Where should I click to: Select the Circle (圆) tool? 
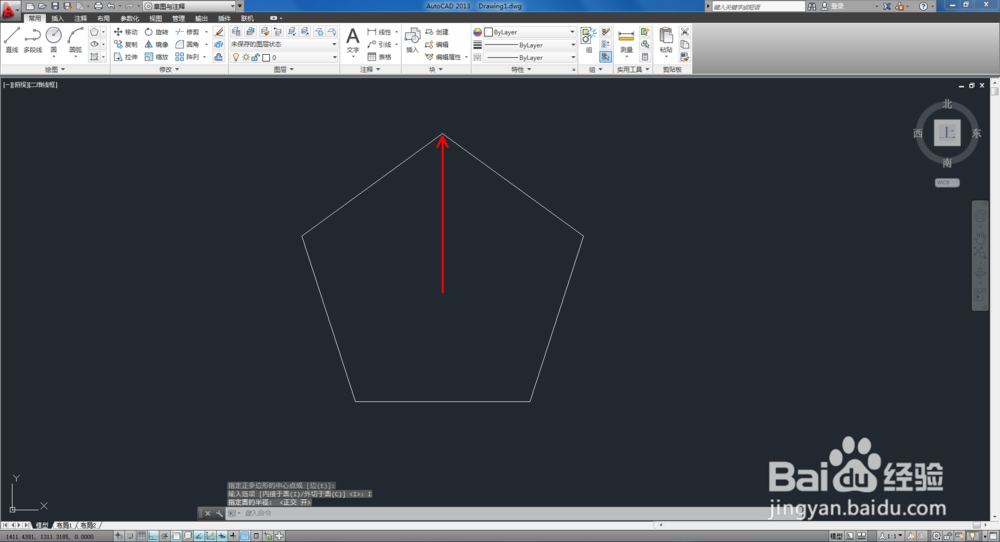pyautogui.click(x=54, y=40)
